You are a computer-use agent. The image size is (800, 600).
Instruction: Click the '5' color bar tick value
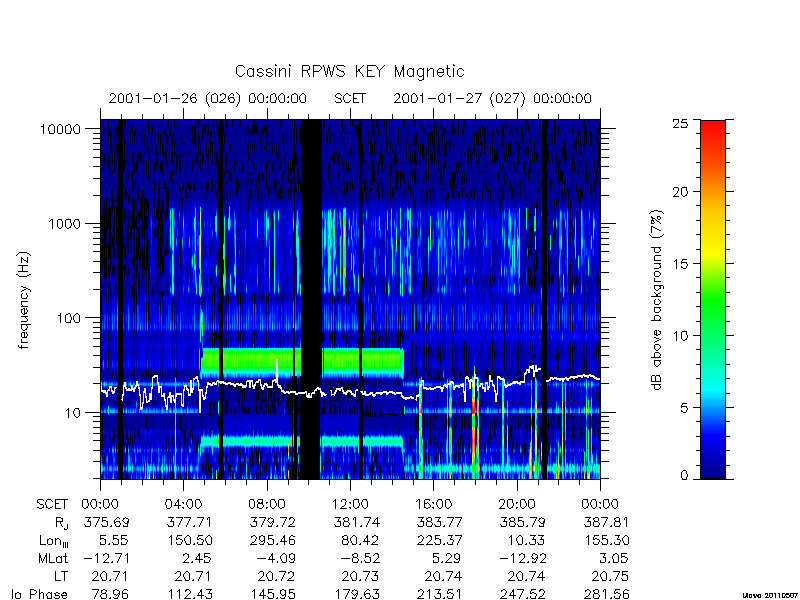pyautogui.click(x=684, y=408)
